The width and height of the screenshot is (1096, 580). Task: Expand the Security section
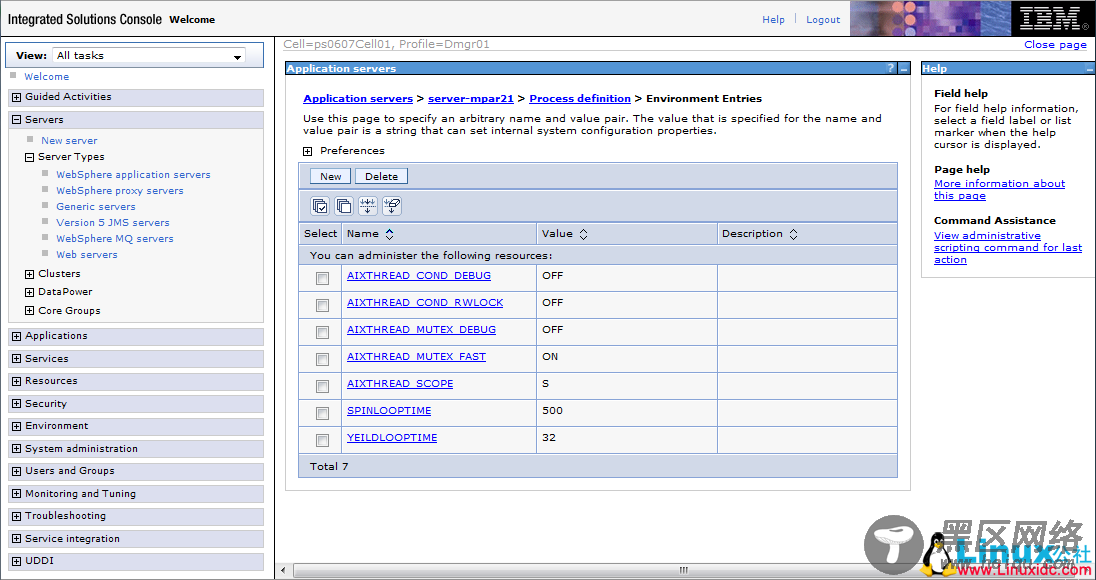tap(17, 404)
